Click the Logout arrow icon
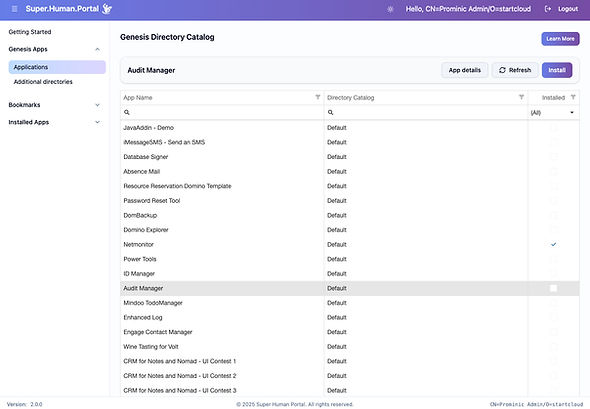Viewport: 590px width, 409px height. 548,9
